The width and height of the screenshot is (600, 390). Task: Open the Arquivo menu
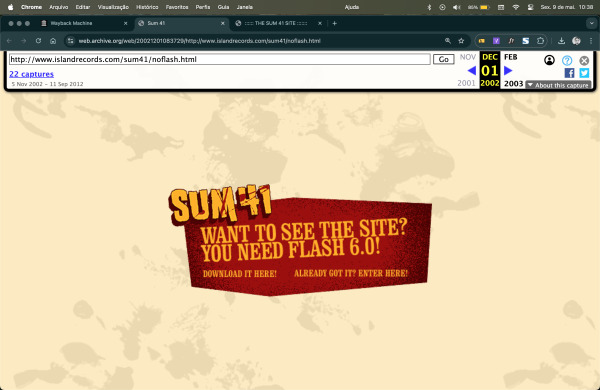tap(59, 7)
